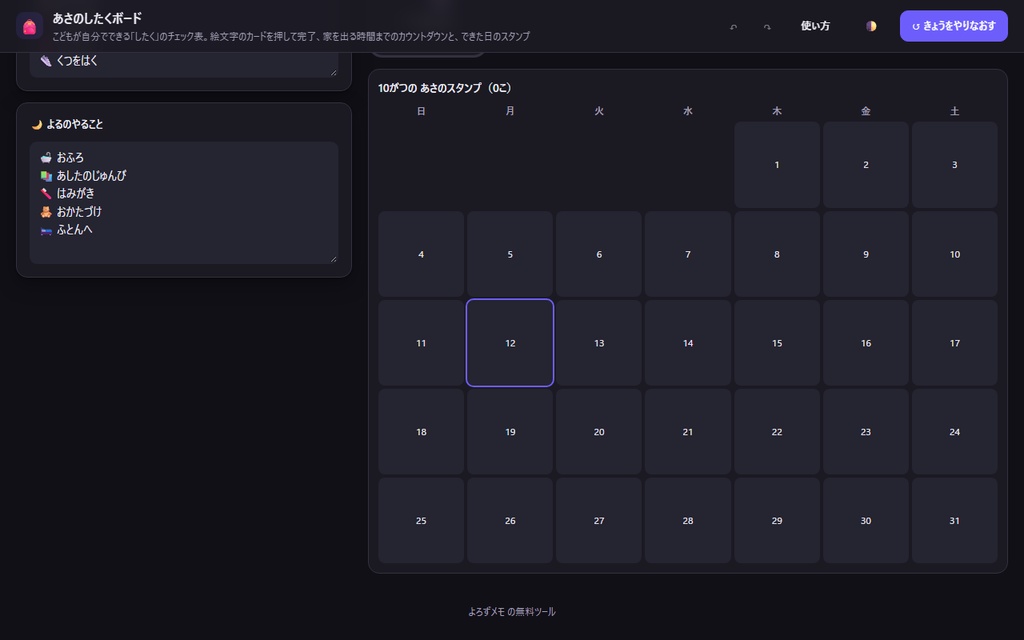Click the 土 weekday column header

954,111
